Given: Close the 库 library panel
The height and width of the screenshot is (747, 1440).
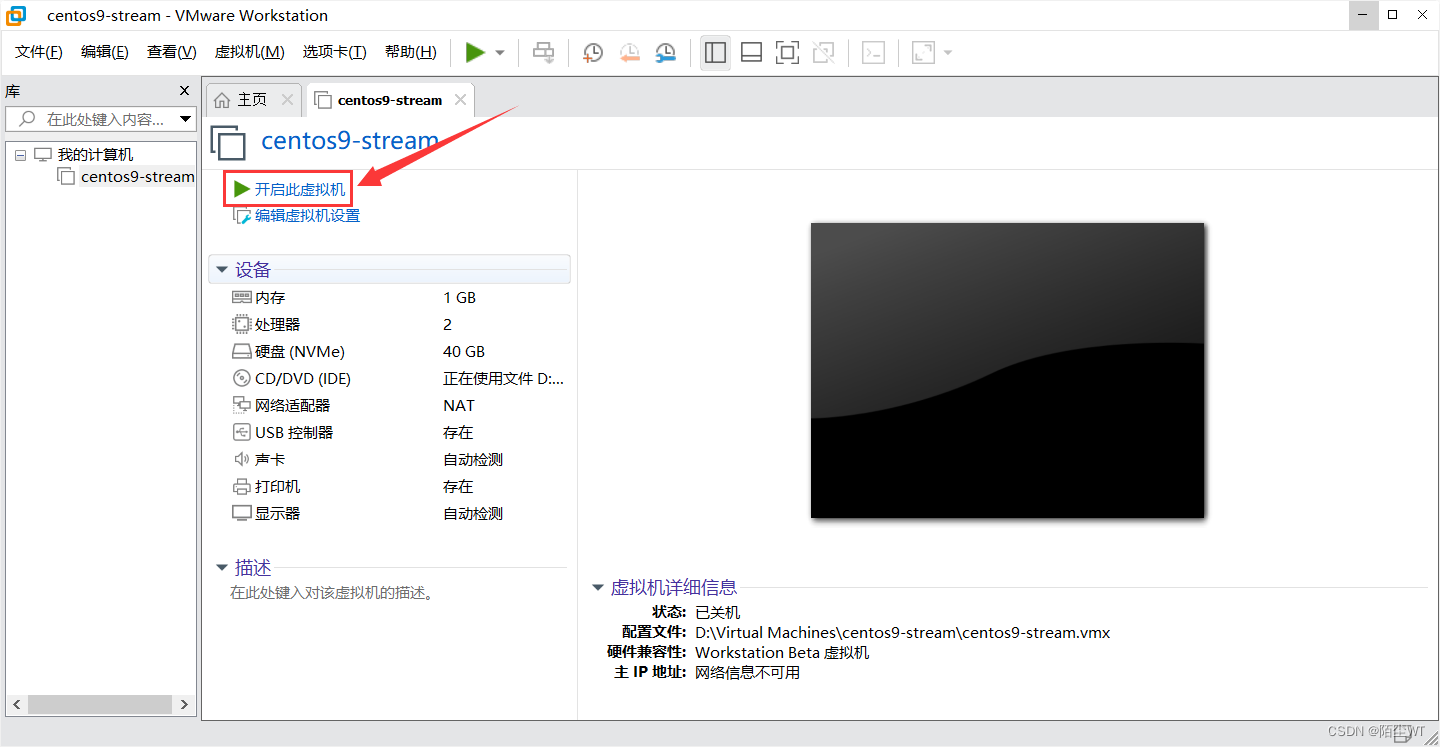Looking at the screenshot, I should point(184,91).
